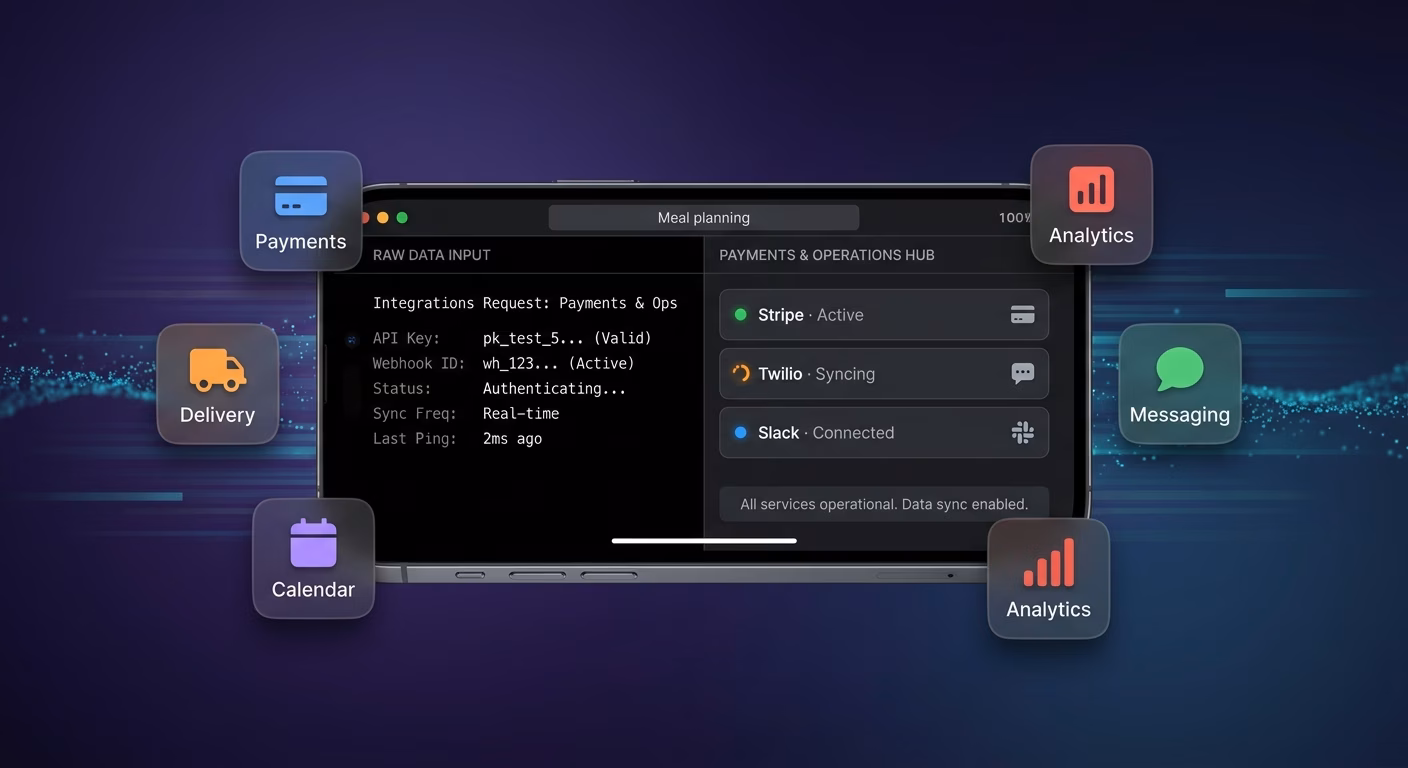Select the Slack Connected service row

pyautogui.click(x=884, y=433)
